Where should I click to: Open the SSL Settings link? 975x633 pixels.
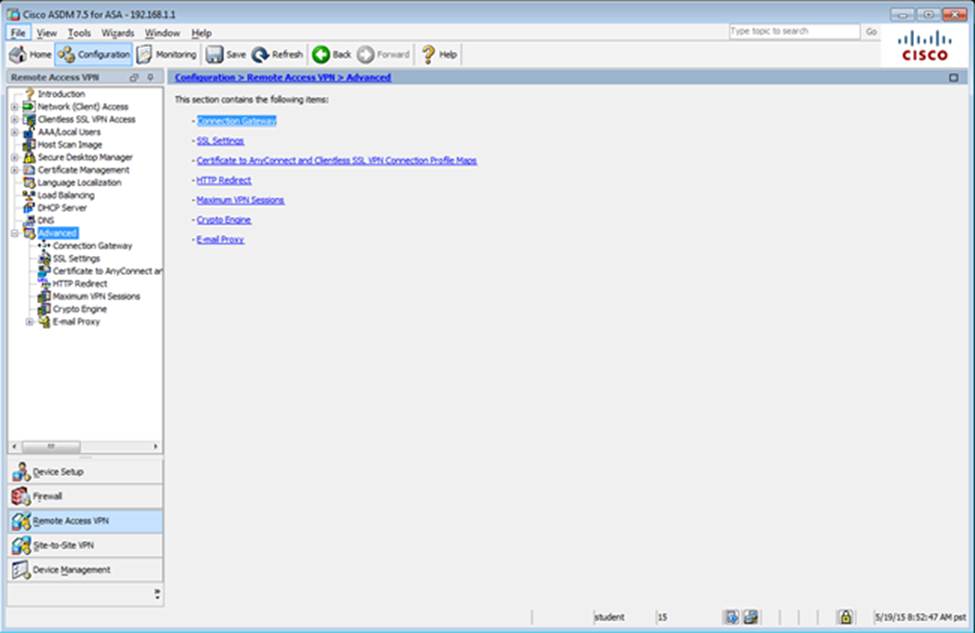(220, 141)
